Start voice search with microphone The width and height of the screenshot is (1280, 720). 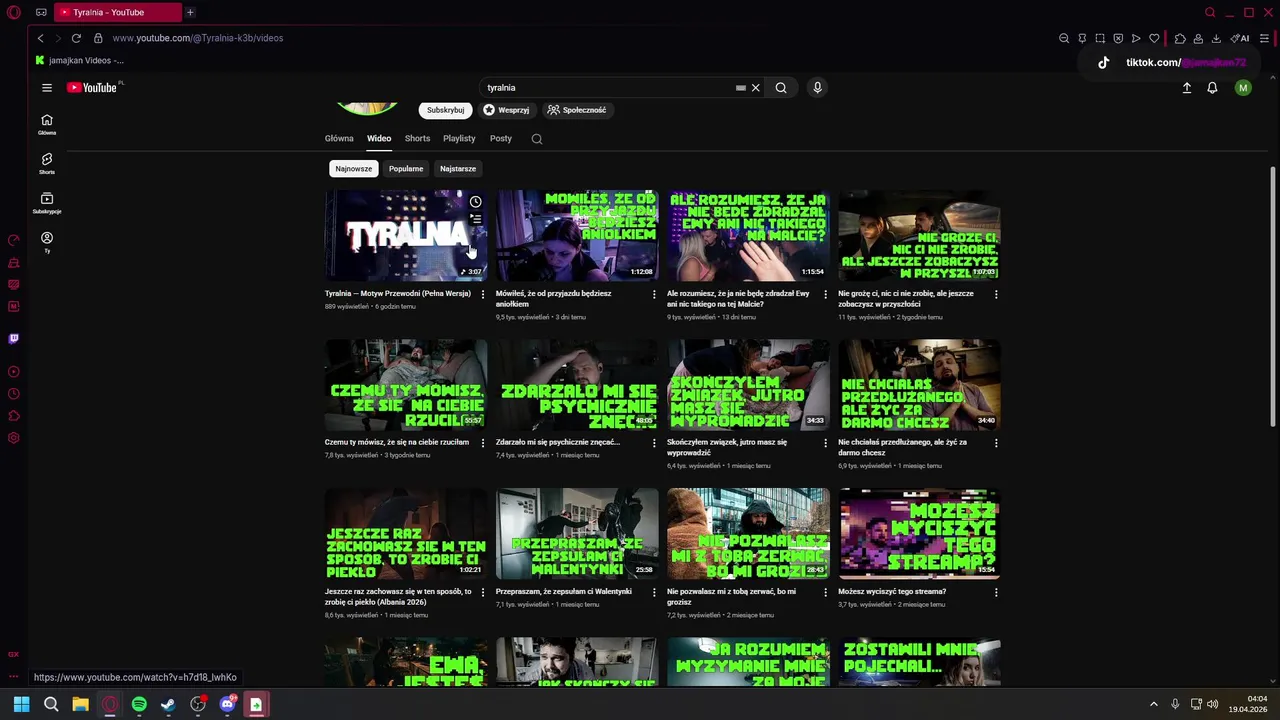click(817, 88)
